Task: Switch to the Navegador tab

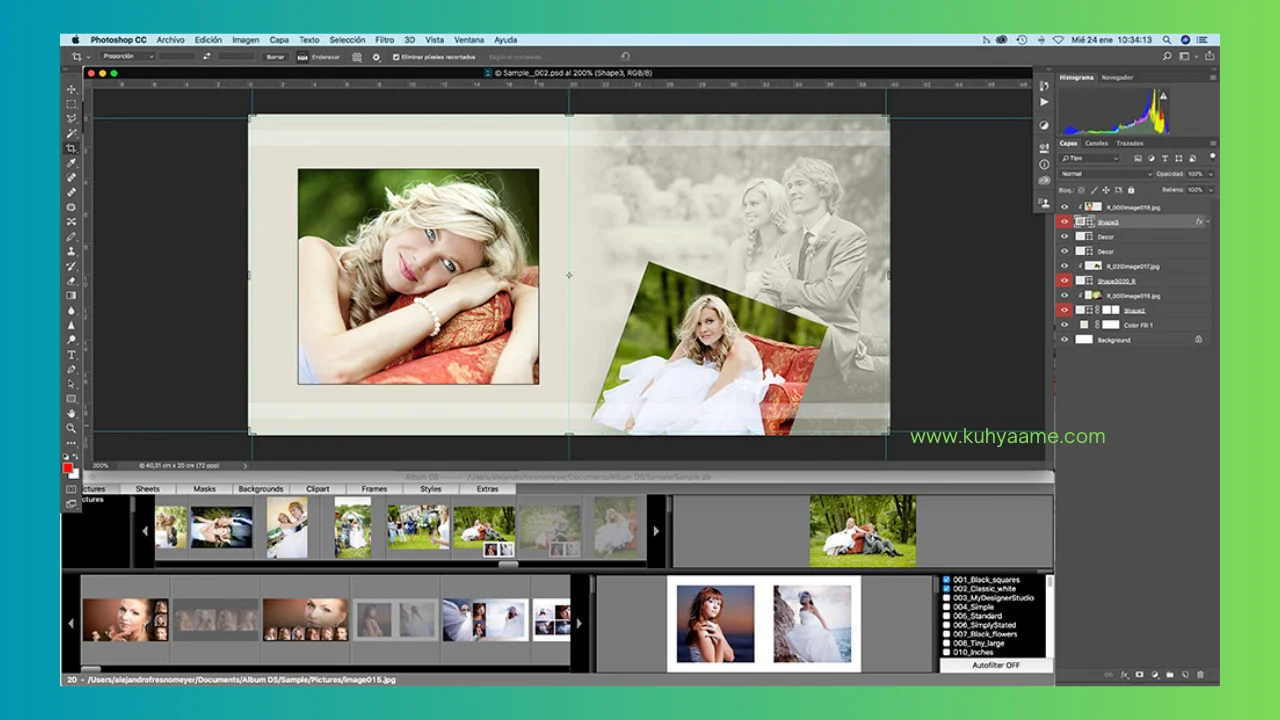Action: click(x=1118, y=77)
